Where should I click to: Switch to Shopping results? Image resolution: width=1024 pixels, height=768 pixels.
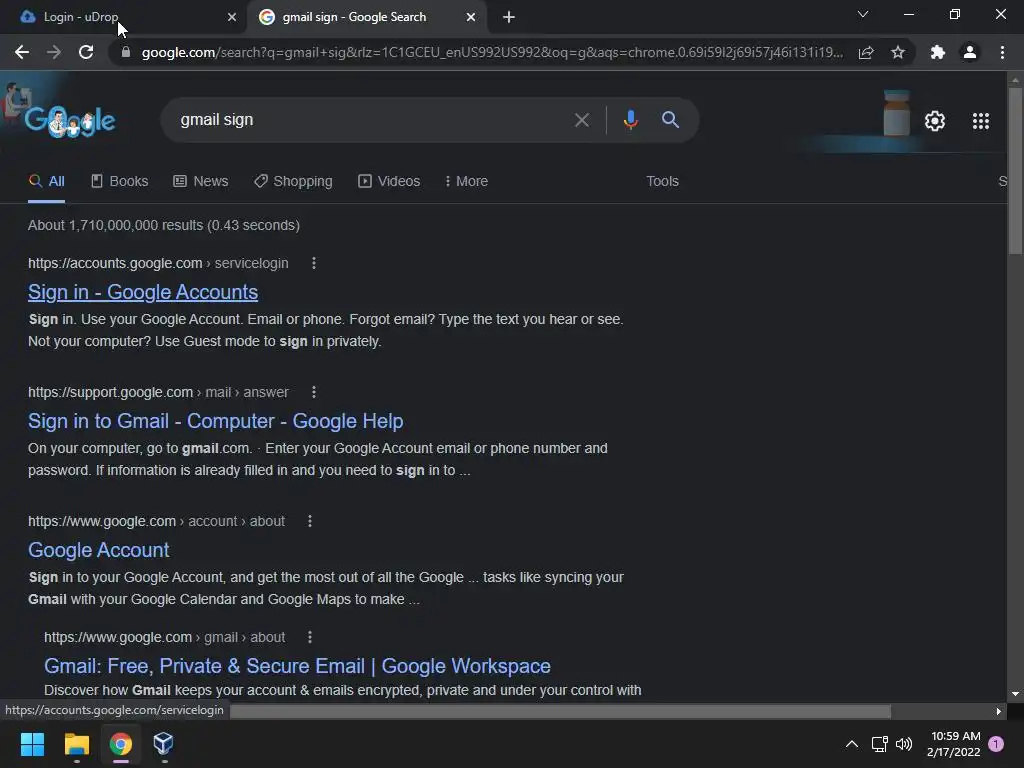(293, 182)
